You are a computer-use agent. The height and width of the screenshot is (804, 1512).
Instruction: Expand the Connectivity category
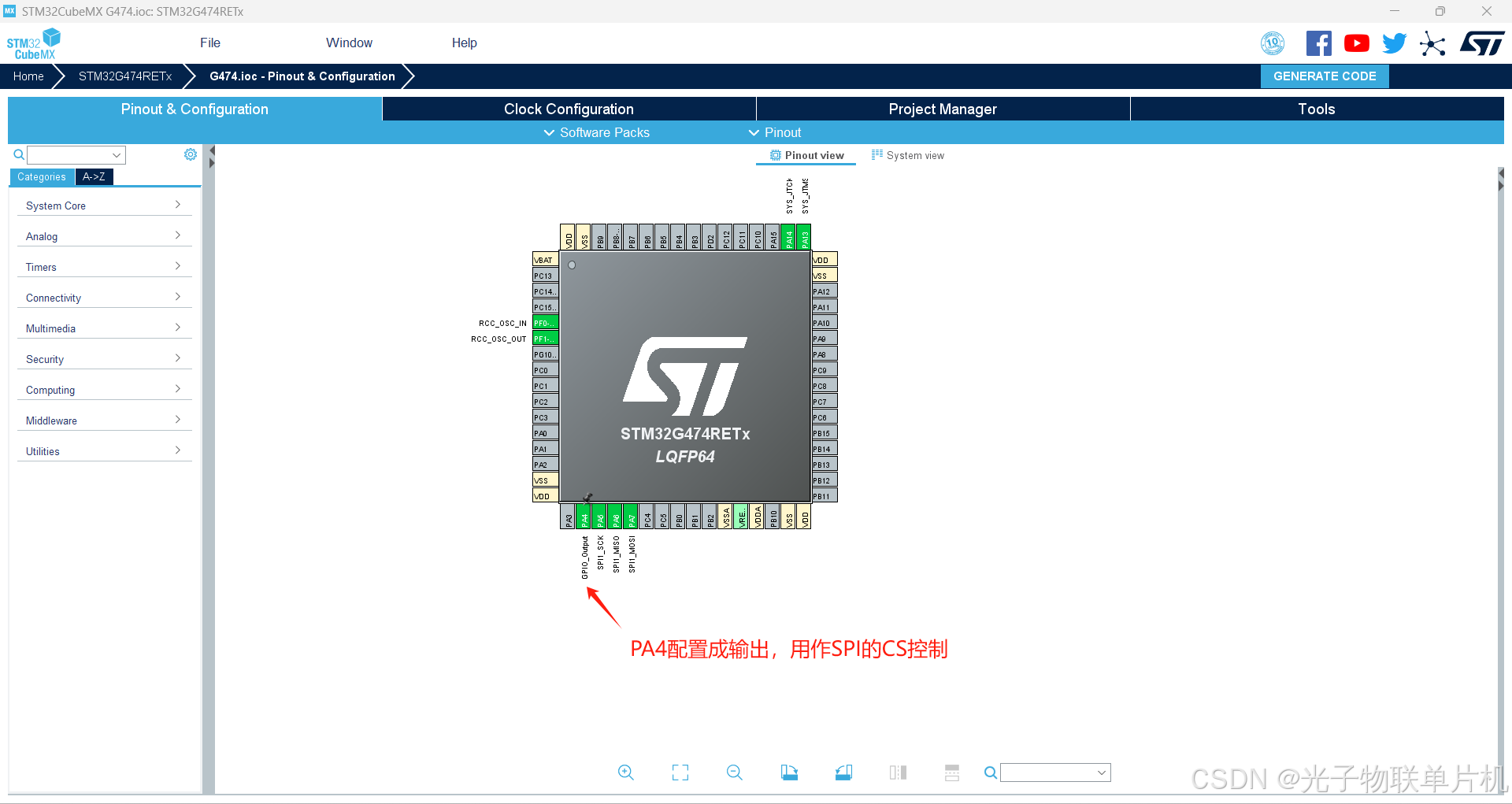(x=104, y=298)
